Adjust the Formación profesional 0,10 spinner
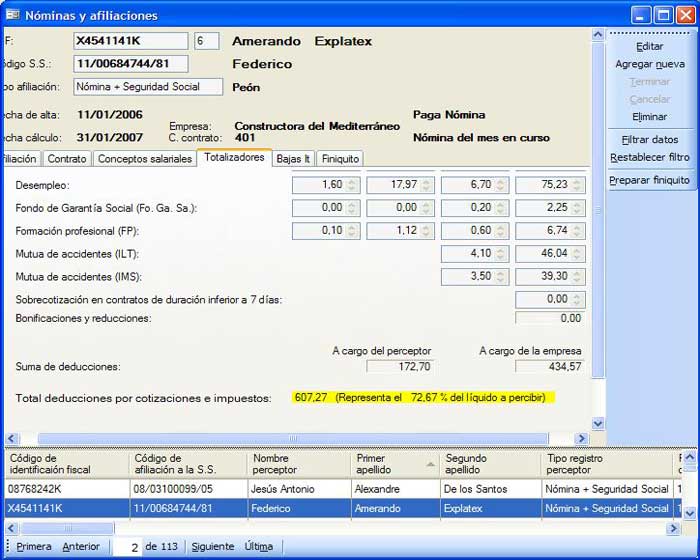Image resolution: width=700 pixels, height=560 pixels. (x=352, y=231)
